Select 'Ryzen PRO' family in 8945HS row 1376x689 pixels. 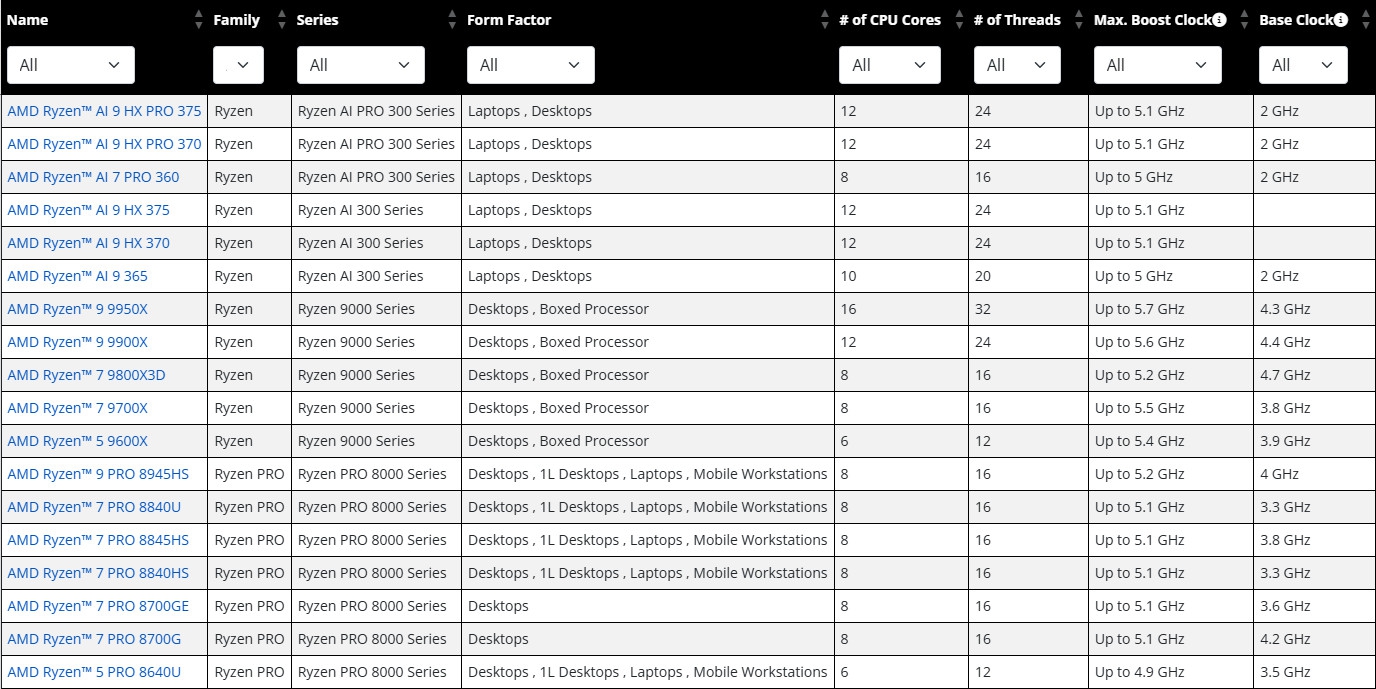(x=249, y=474)
